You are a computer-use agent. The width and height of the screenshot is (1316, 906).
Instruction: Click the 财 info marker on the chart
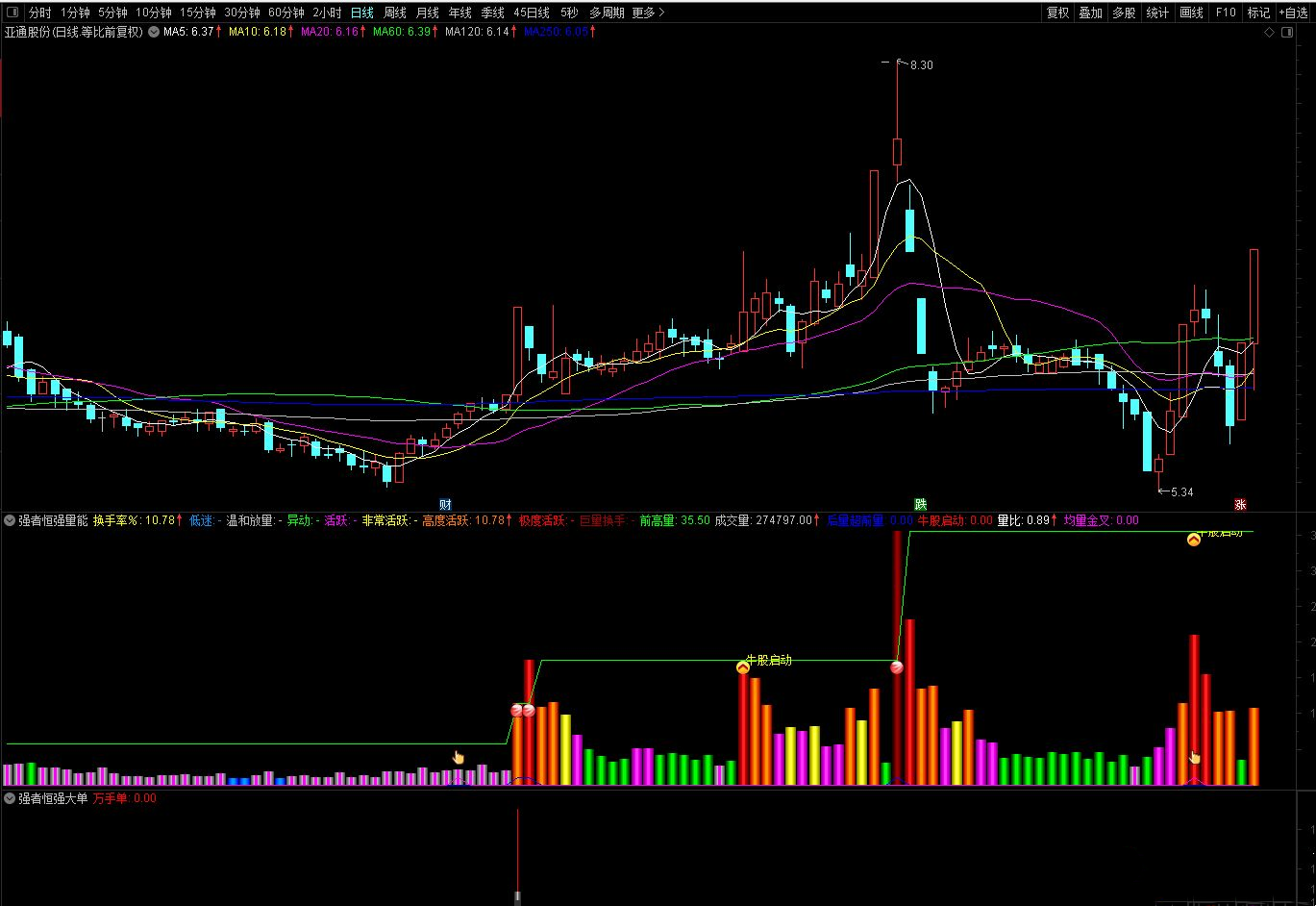[445, 504]
